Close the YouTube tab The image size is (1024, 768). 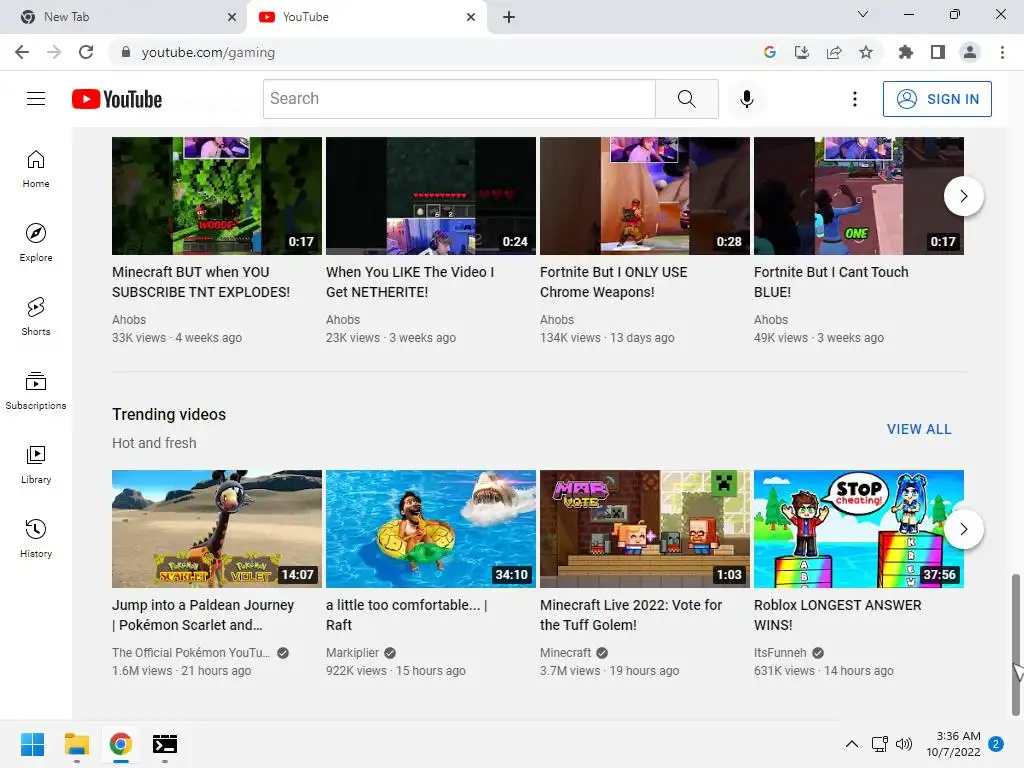pos(471,17)
